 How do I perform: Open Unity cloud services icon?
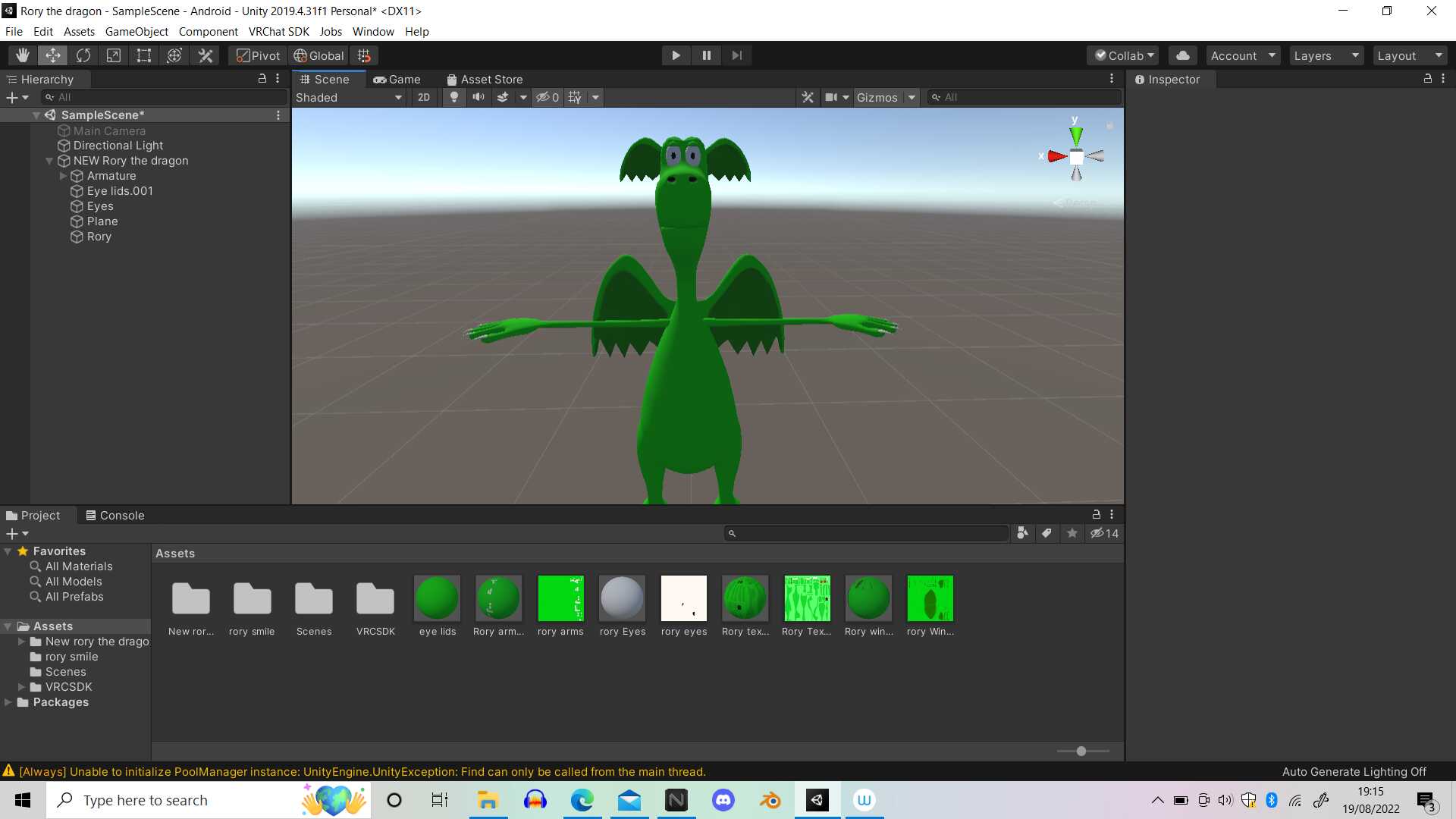(1182, 55)
